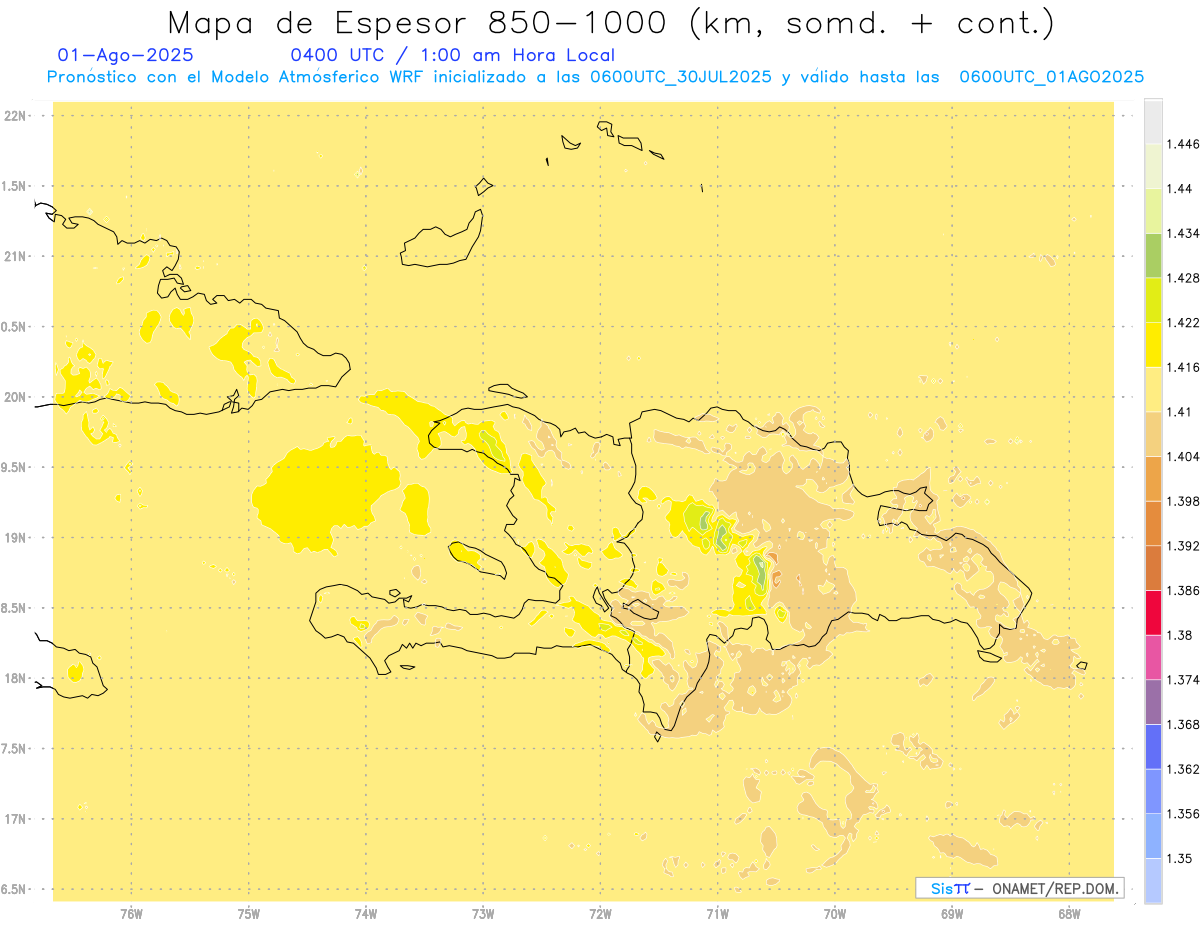Select the purple swatch between 1.368 and 1.374
The width and height of the screenshot is (1200, 927).
(1153, 702)
